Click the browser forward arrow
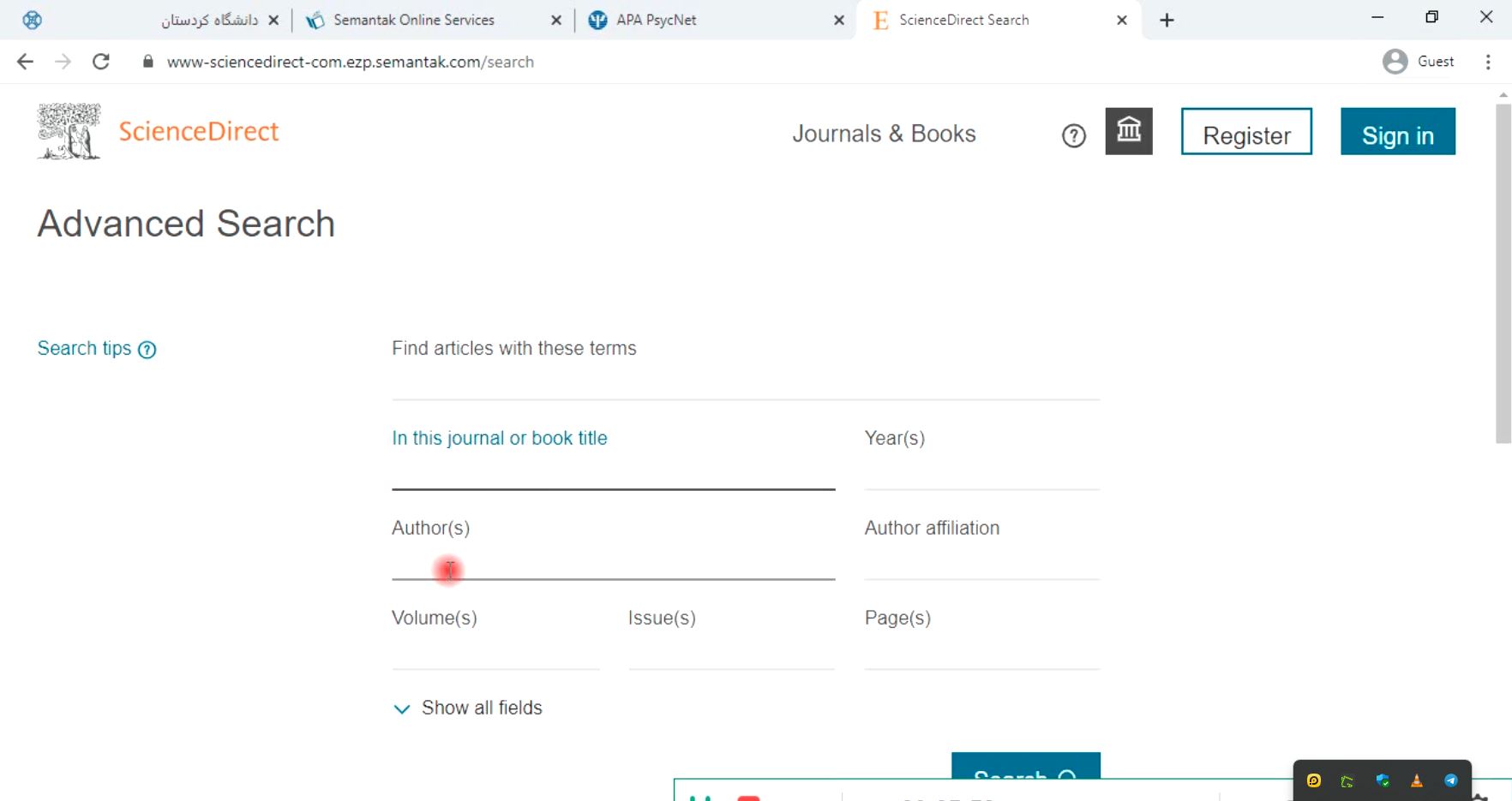The image size is (1512, 801). click(x=63, y=62)
